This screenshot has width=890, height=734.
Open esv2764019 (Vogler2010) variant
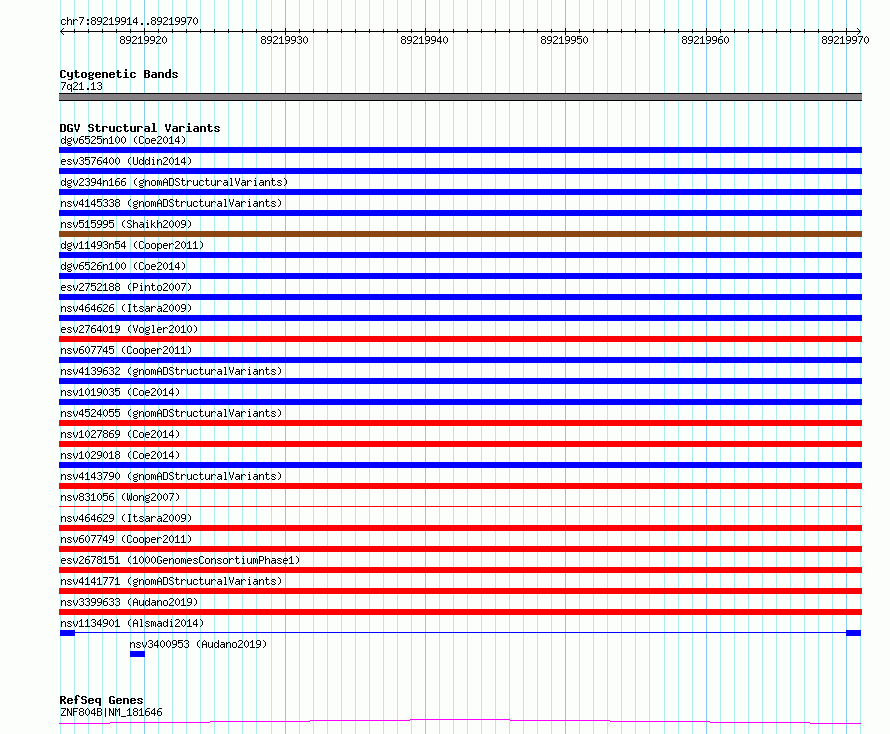[x=129, y=329]
